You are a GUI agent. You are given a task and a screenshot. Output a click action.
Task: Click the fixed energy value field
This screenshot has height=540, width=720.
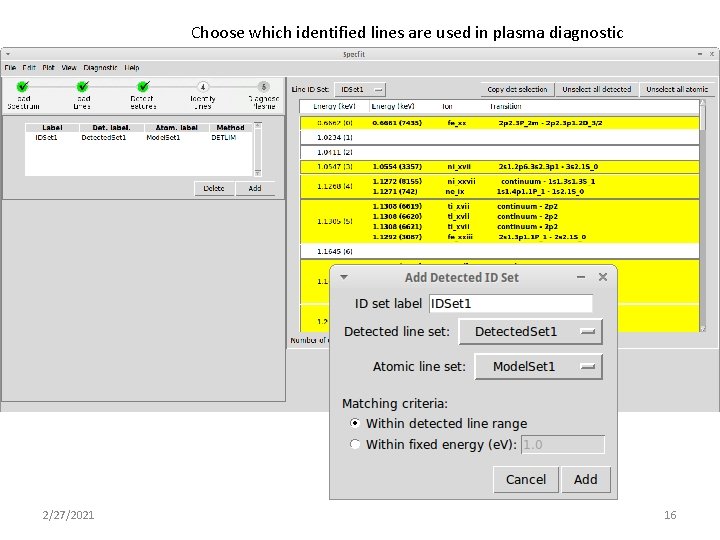[x=562, y=444]
